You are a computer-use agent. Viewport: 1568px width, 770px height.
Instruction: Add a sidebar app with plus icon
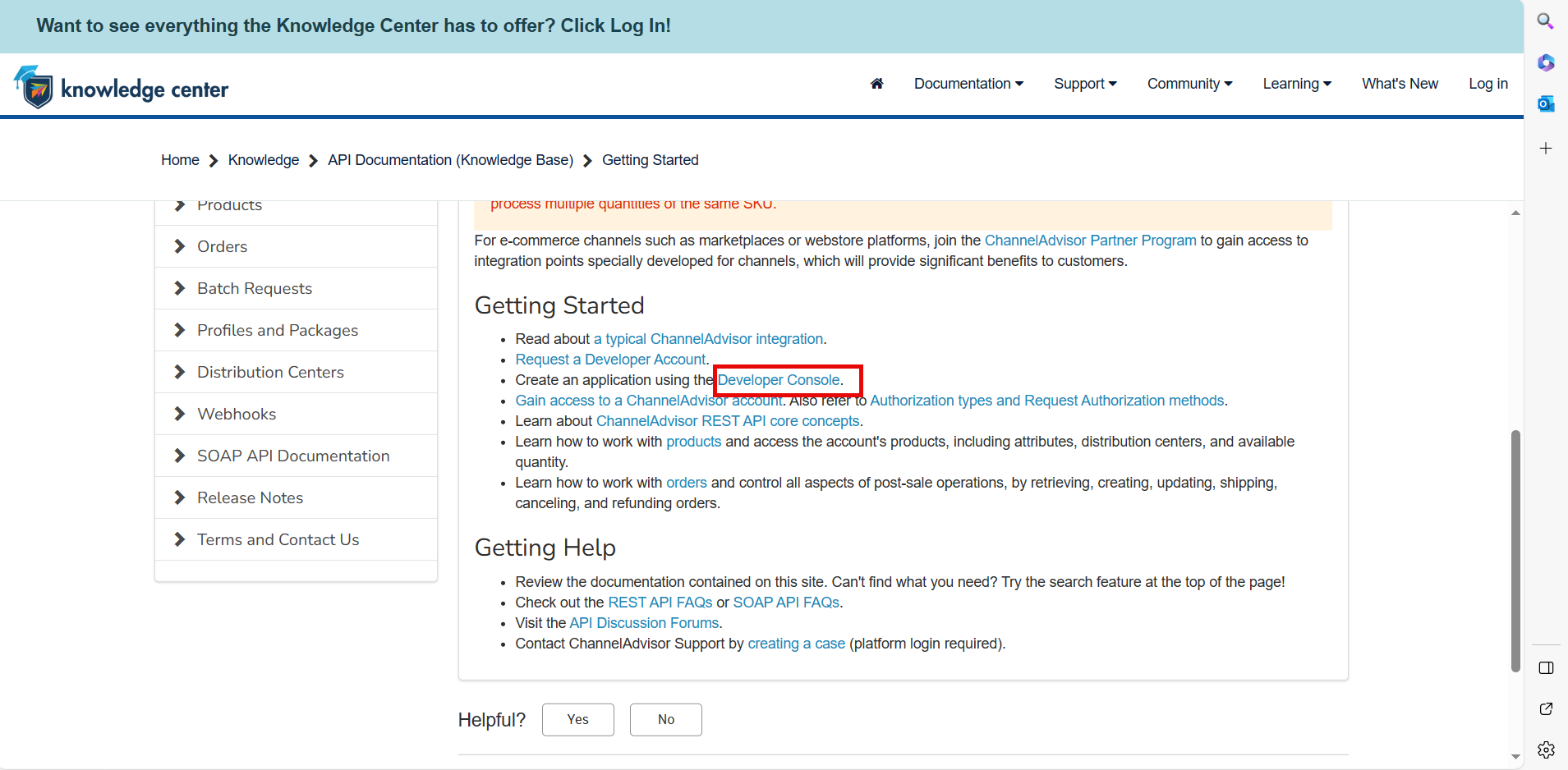[x=1545, y=149]
